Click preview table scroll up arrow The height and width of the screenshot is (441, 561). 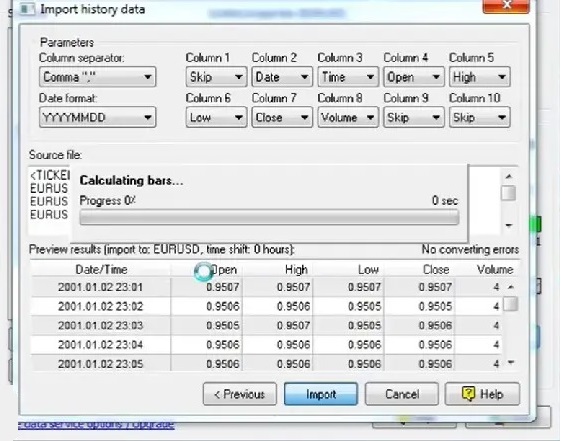(x=511, y=287)
